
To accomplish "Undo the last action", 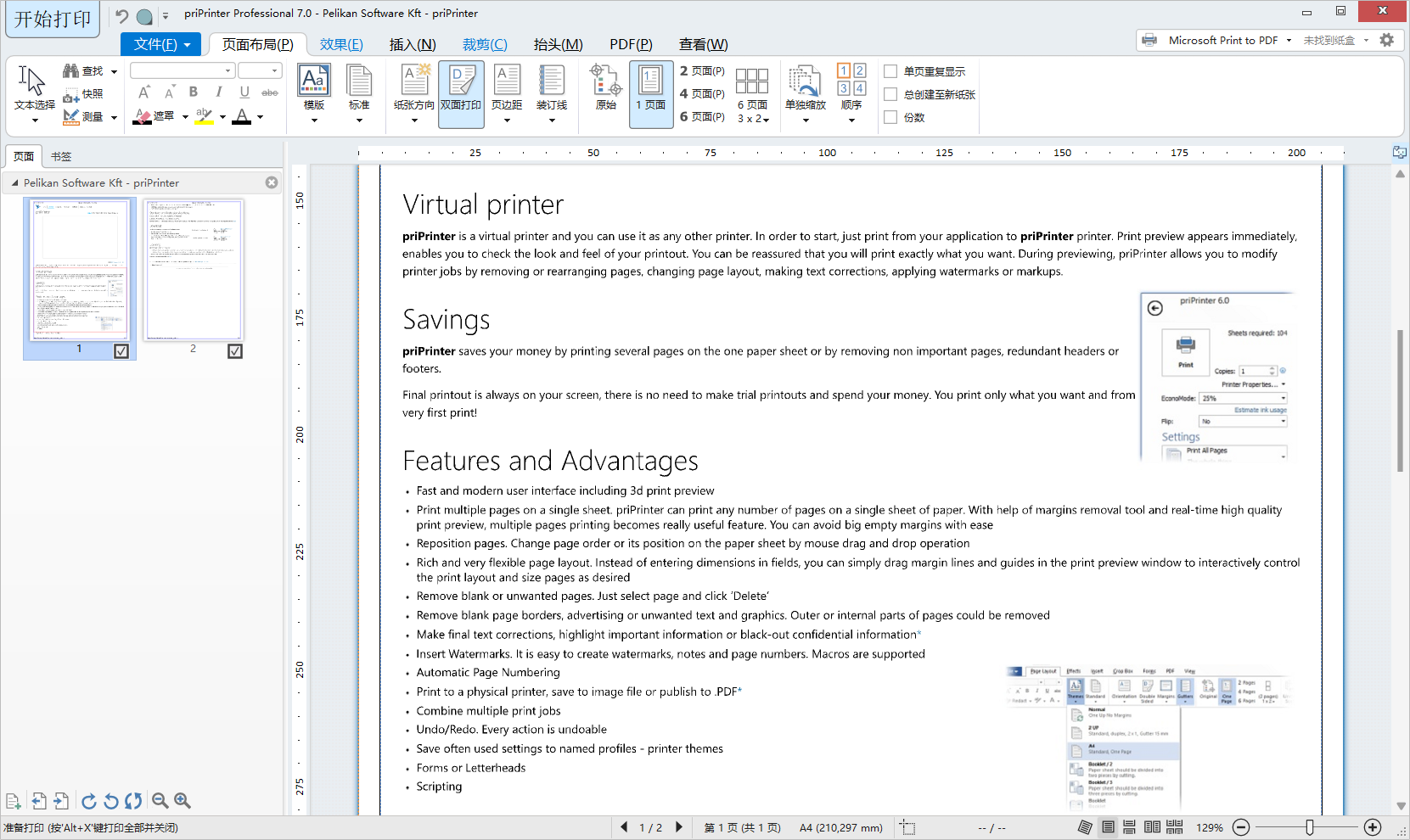I will click(122, 16).
